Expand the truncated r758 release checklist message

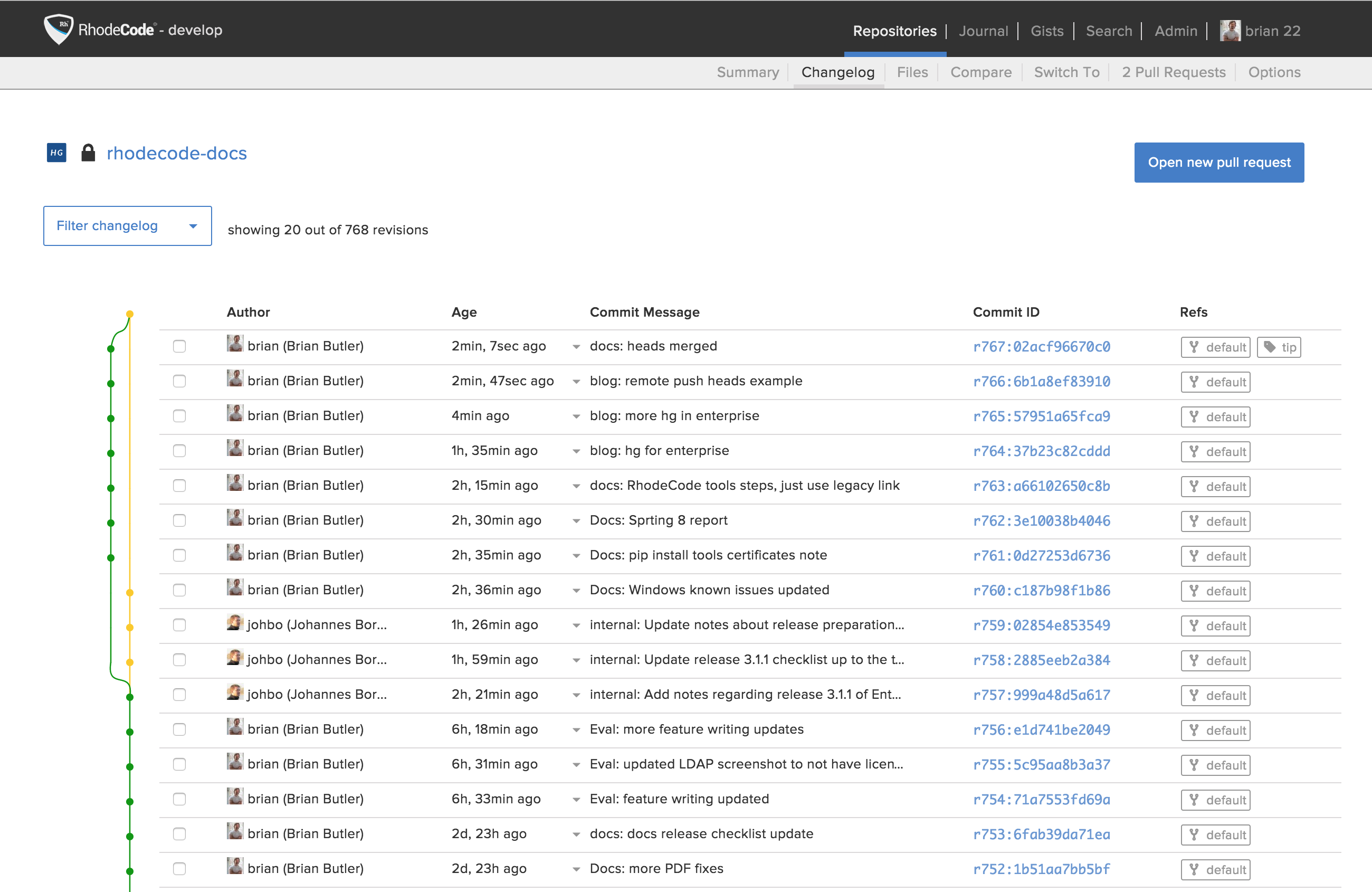[576, 661]
